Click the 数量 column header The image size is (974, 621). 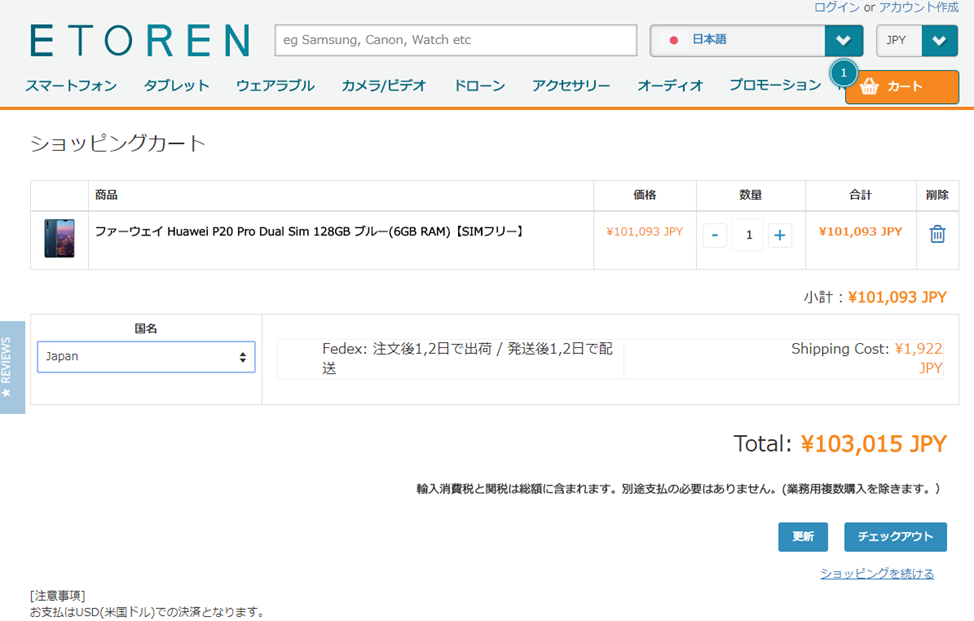click(x=750, y=195)
